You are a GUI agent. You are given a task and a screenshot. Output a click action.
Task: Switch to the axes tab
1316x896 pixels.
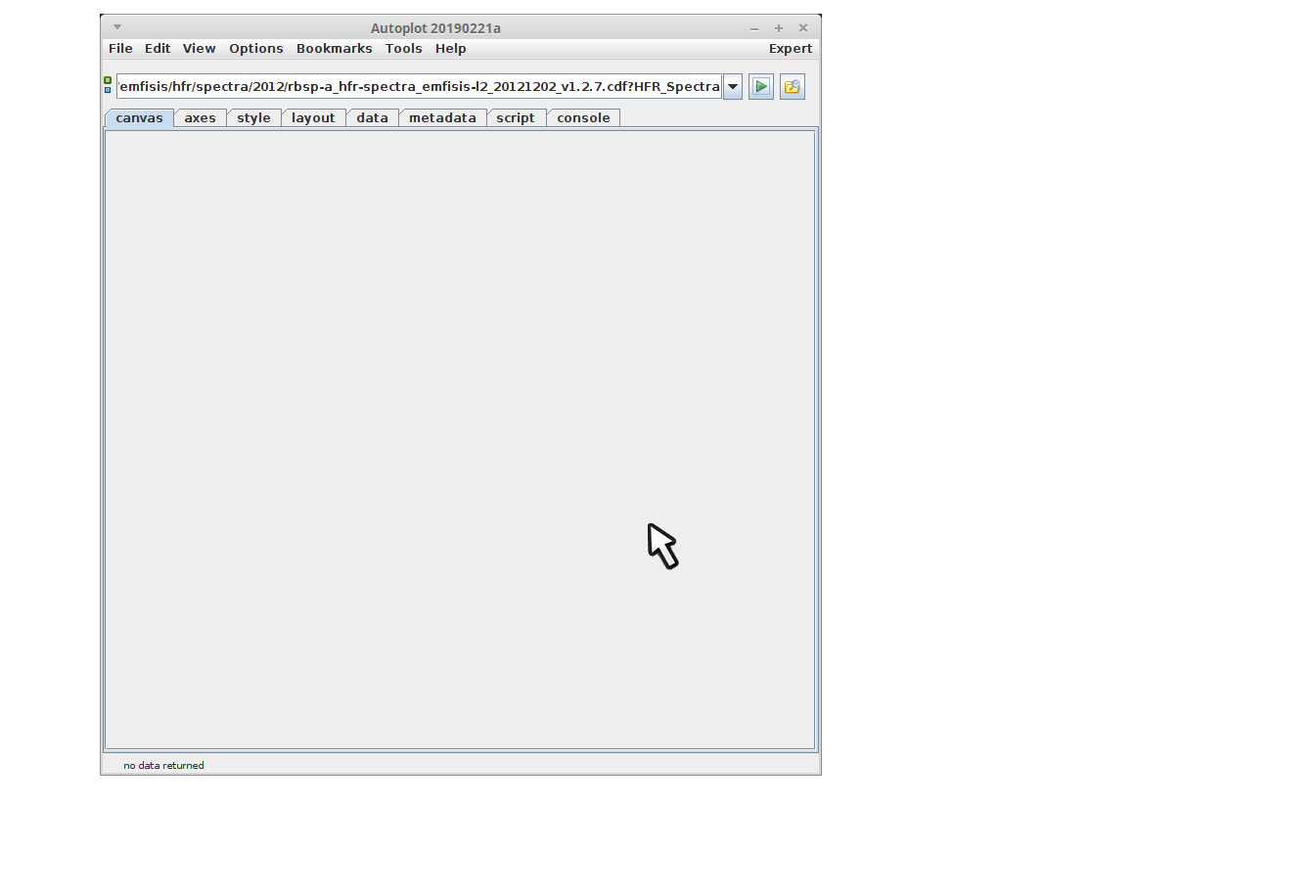point(201,118)
